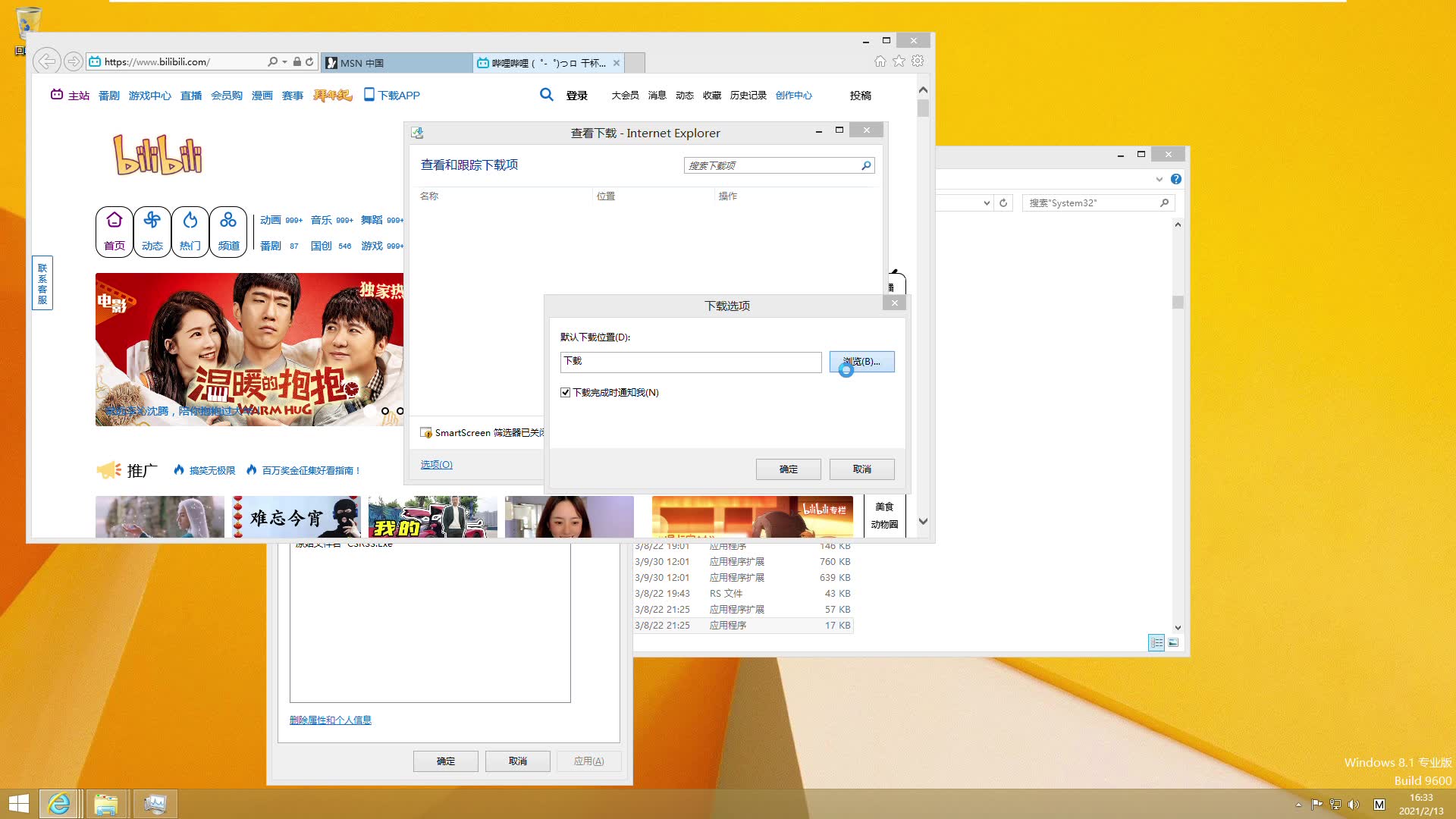The image size is (1456, 819).
Task: Toggle the download completion notification checkbox
Action: pos(564,391)
